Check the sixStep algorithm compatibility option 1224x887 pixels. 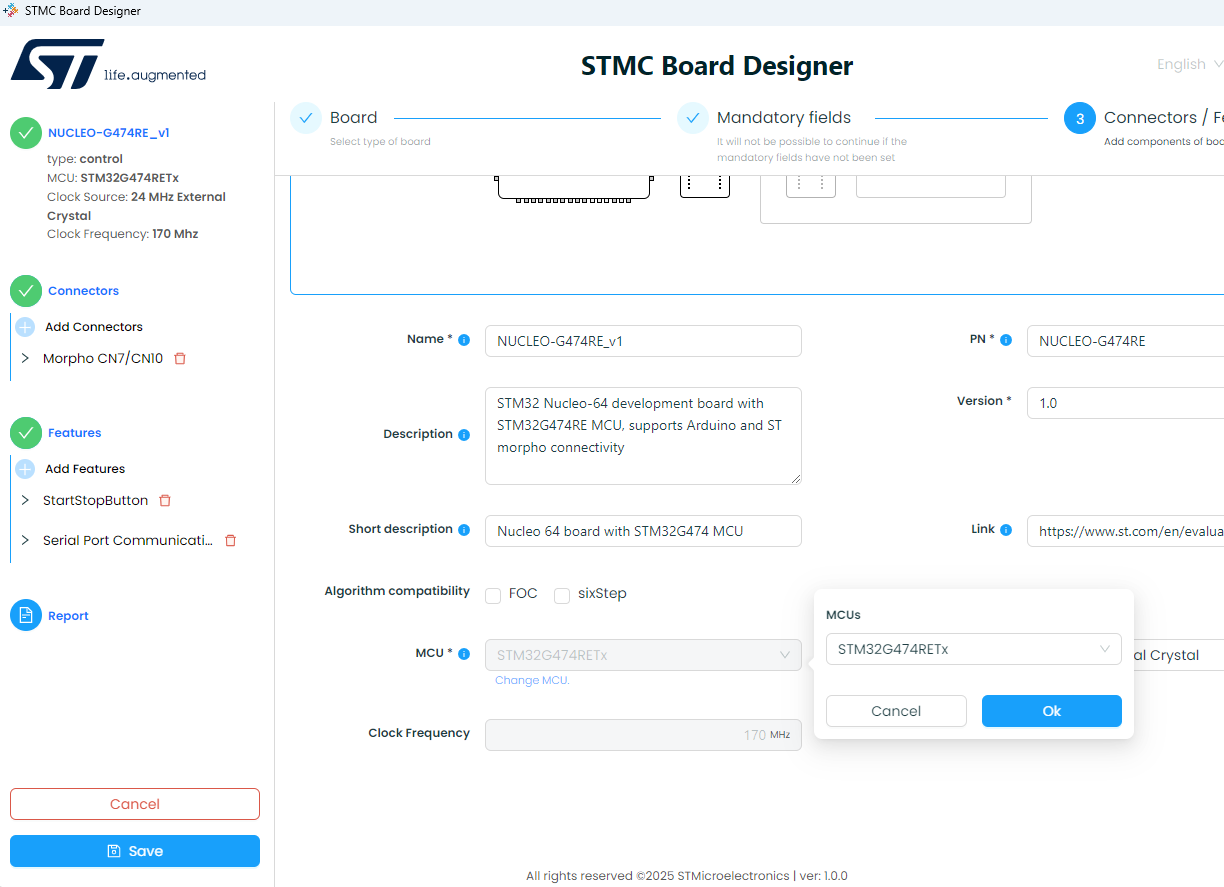click(562, 595)
